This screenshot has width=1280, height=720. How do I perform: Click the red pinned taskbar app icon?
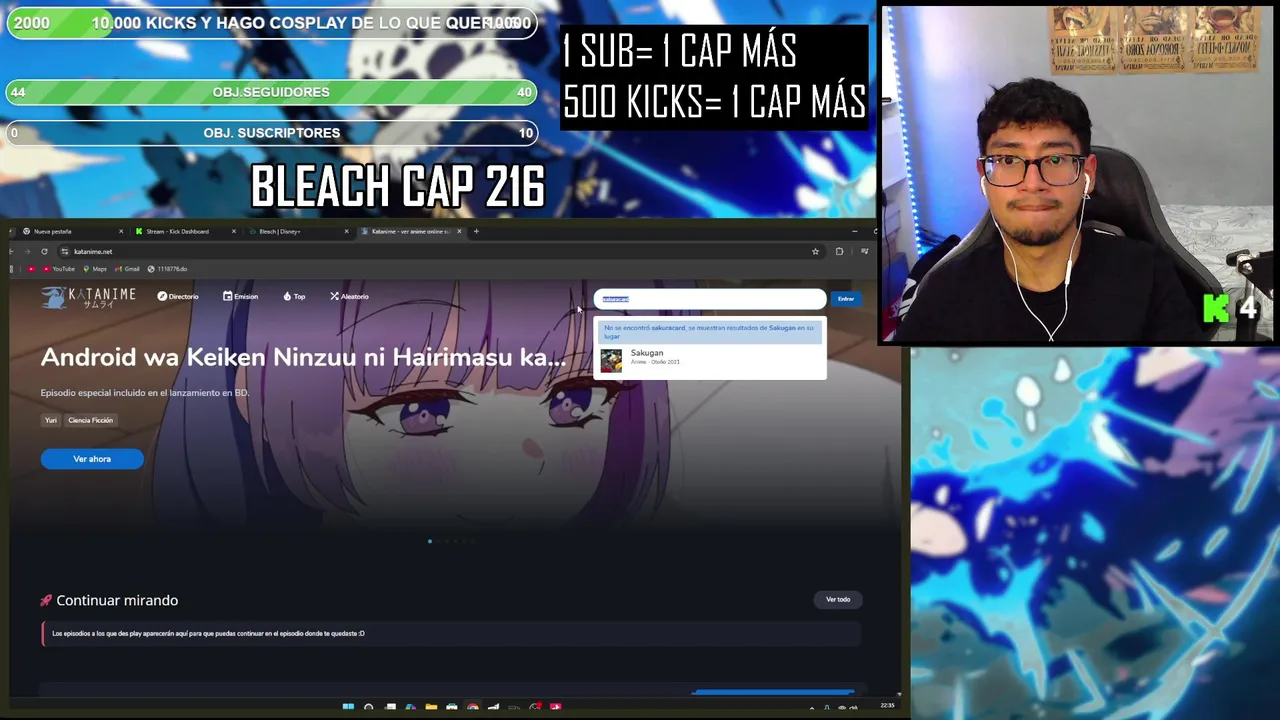click(x=555, y=707)
